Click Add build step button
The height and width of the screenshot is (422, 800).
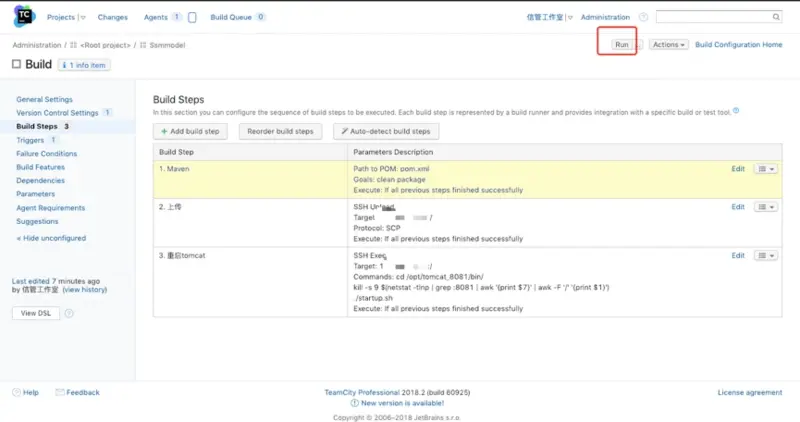pyautogui.click(x=190, y=131)
